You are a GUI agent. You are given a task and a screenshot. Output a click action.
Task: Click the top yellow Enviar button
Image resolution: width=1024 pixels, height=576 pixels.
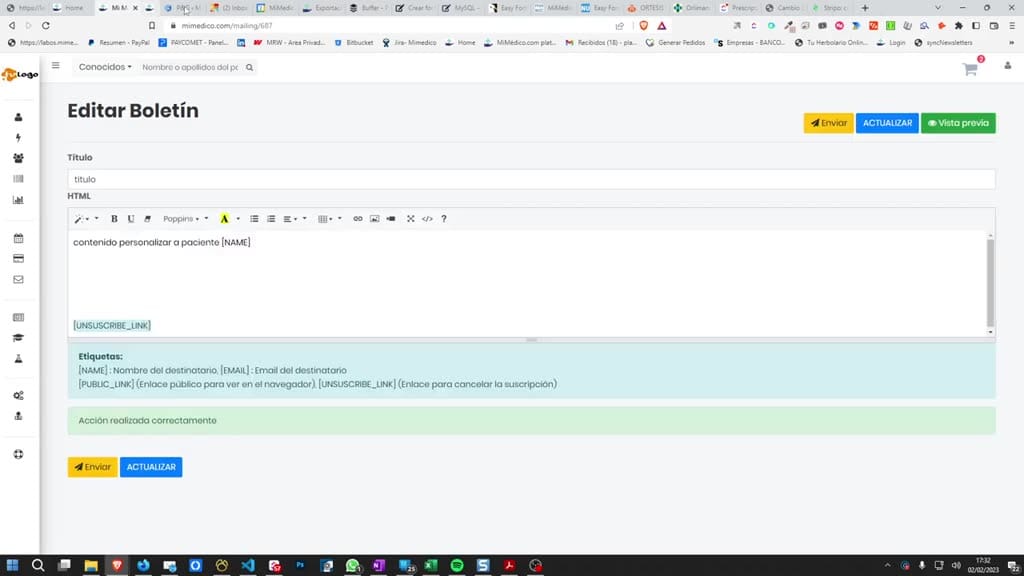coord(828,123)
